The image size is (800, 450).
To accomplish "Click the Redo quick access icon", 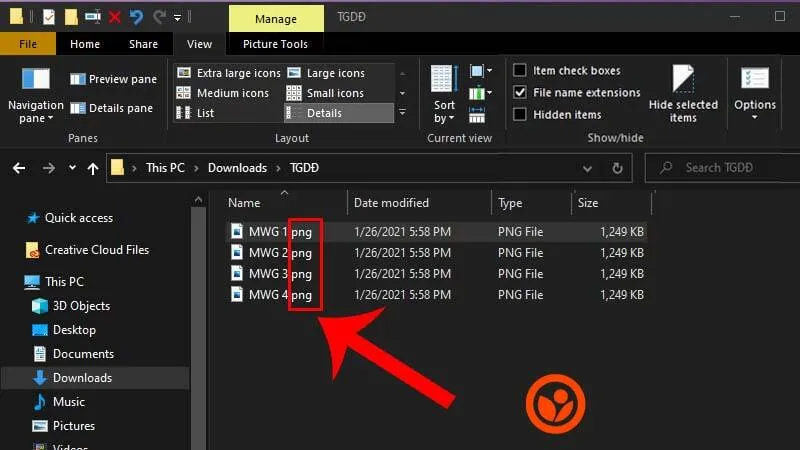I will click(x=159, y=17).
